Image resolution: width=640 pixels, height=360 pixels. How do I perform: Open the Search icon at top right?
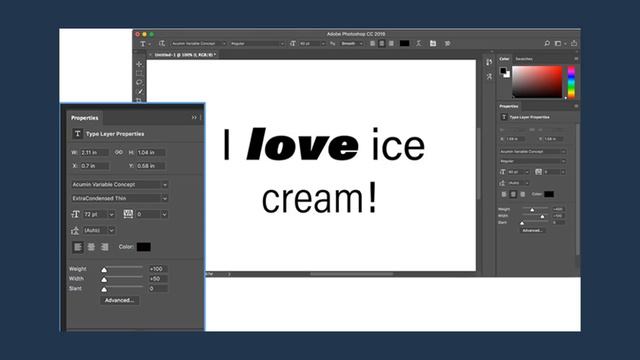coord(547,43)
